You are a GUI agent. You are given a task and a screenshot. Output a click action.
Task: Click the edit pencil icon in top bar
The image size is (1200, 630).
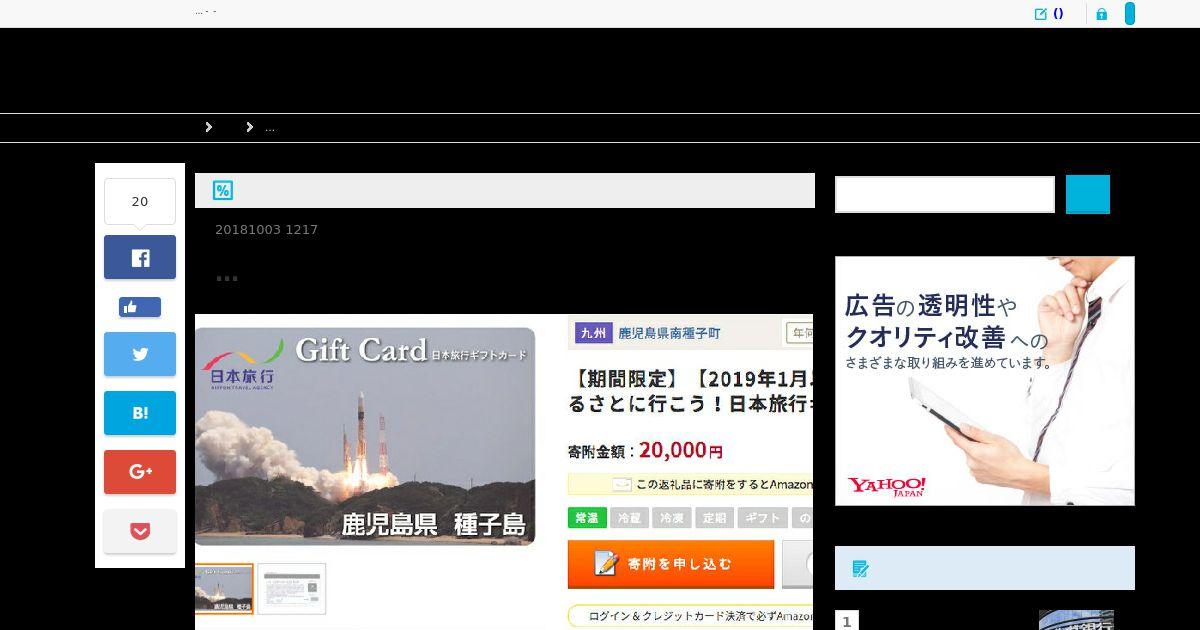point(1040,14)
